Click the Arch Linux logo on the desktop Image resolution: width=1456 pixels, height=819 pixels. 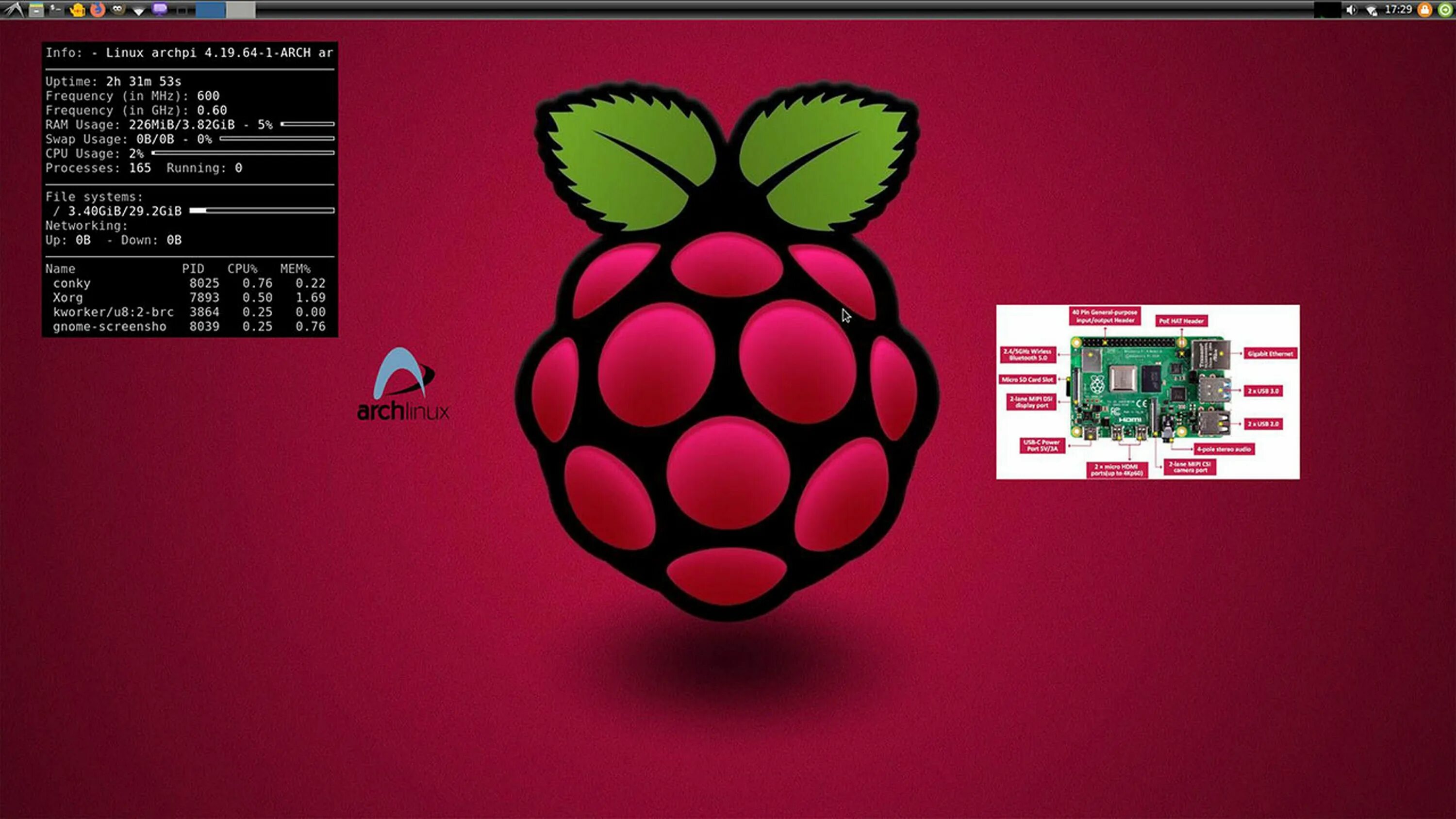[404, 384]
